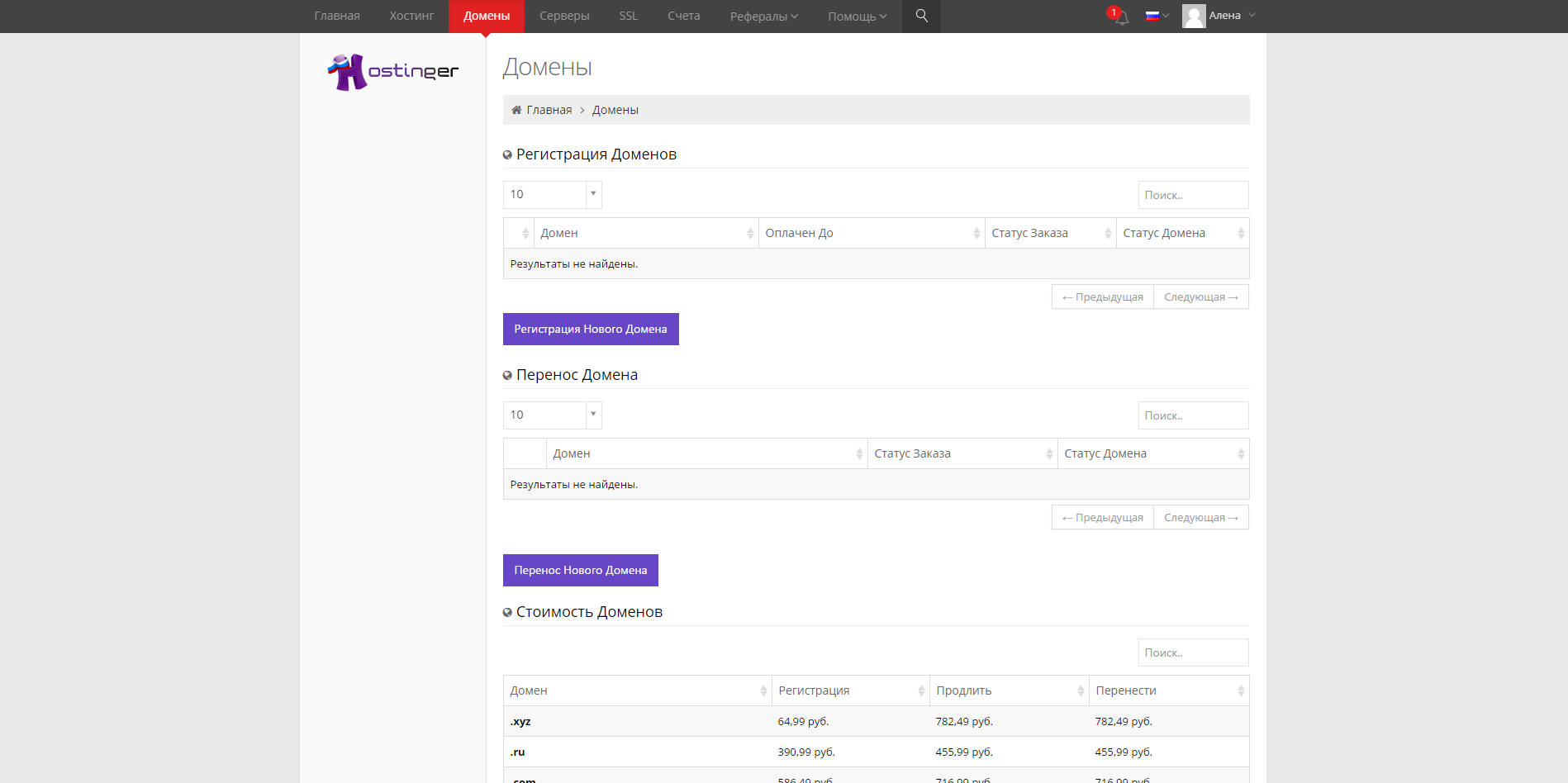This screenshot has height=783, width=1568.
Task: Sort by Оплачен До column
Action: 871,233
